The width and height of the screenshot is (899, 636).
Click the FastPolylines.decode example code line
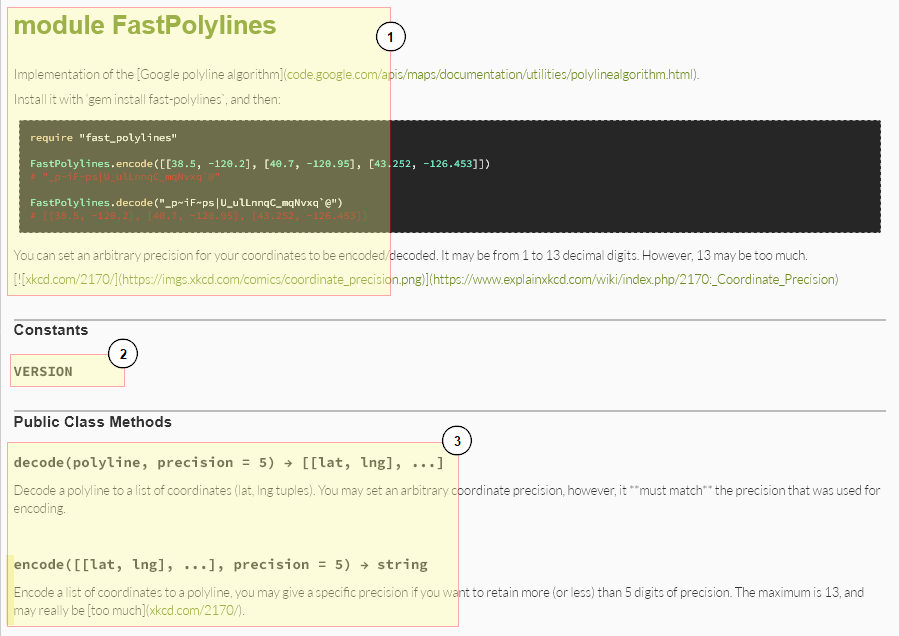(186, 201)
